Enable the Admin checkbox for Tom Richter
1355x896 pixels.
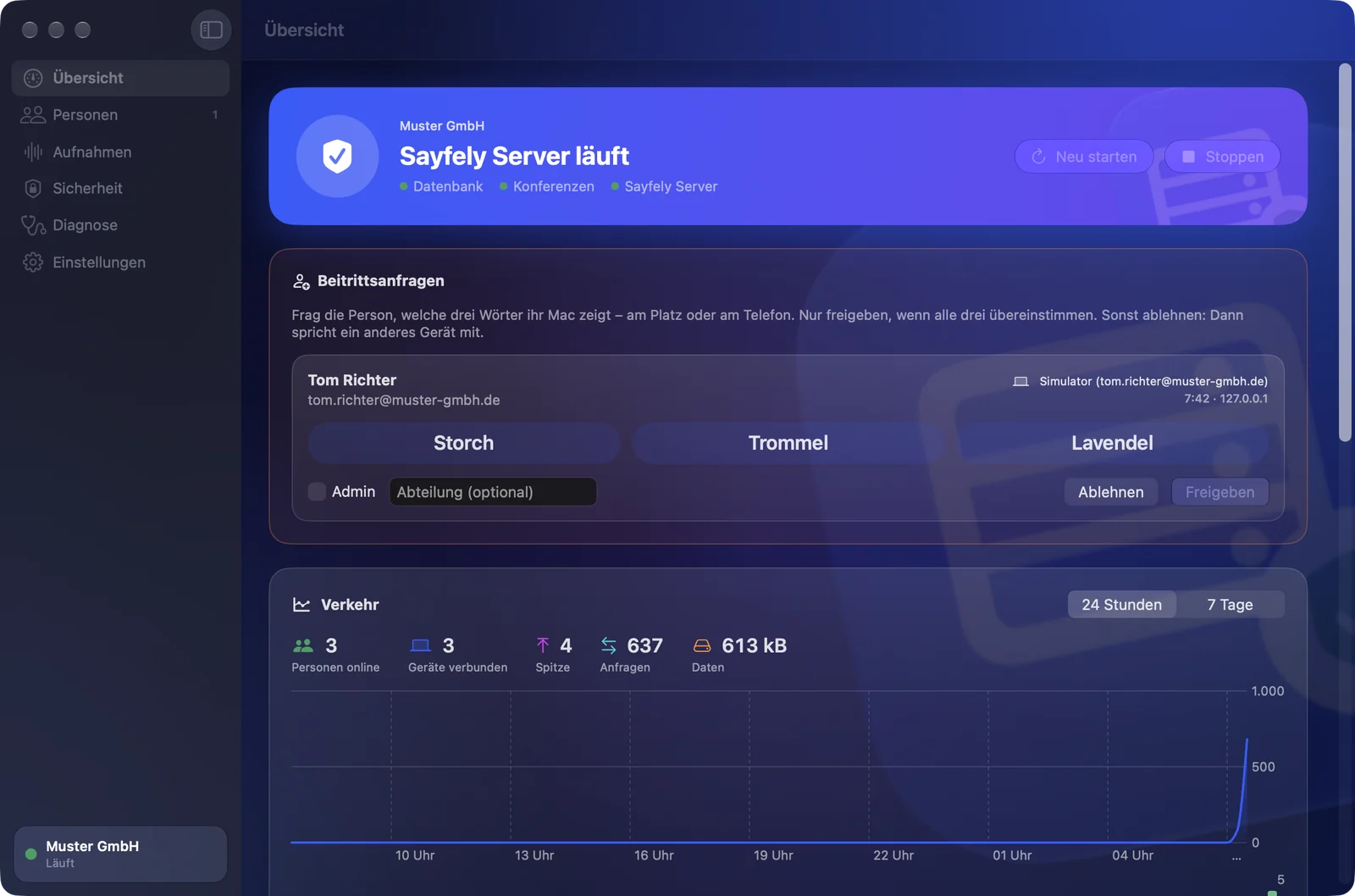tap(317, 492)
